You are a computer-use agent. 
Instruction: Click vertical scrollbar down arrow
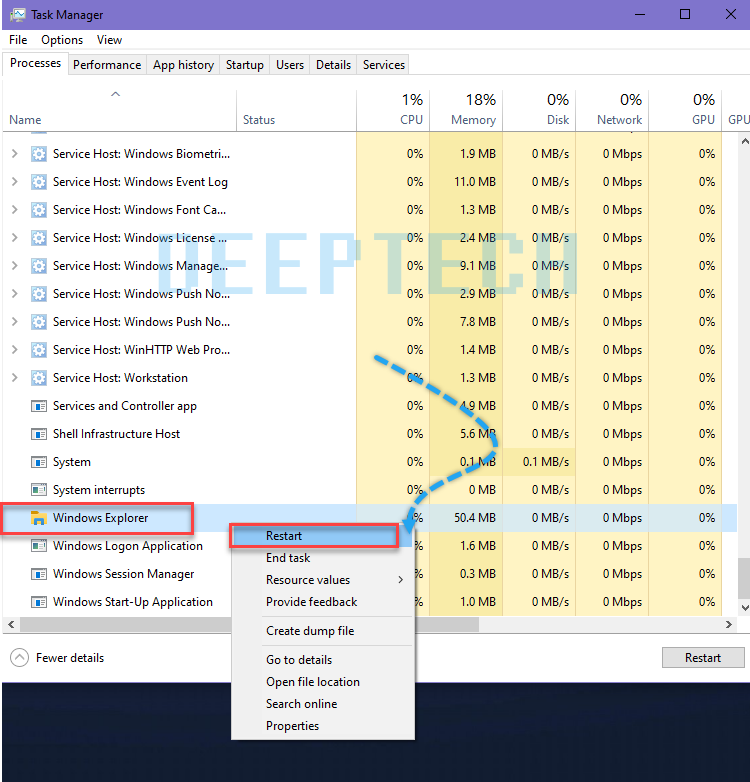coord(744,608)
